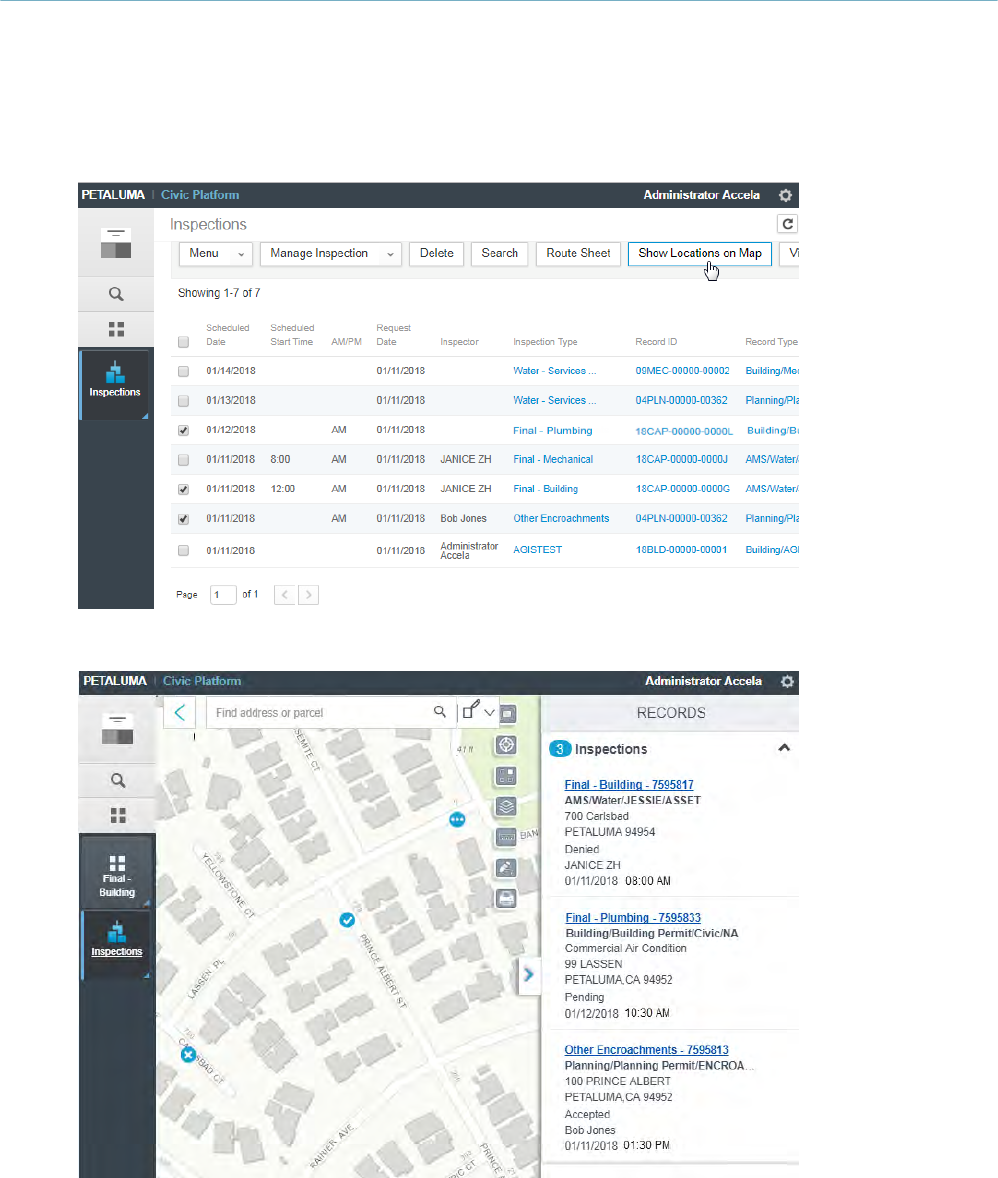Collapse the Inspections records section
This screenshot has height=1178, width=998.
(x=784, y=748)
